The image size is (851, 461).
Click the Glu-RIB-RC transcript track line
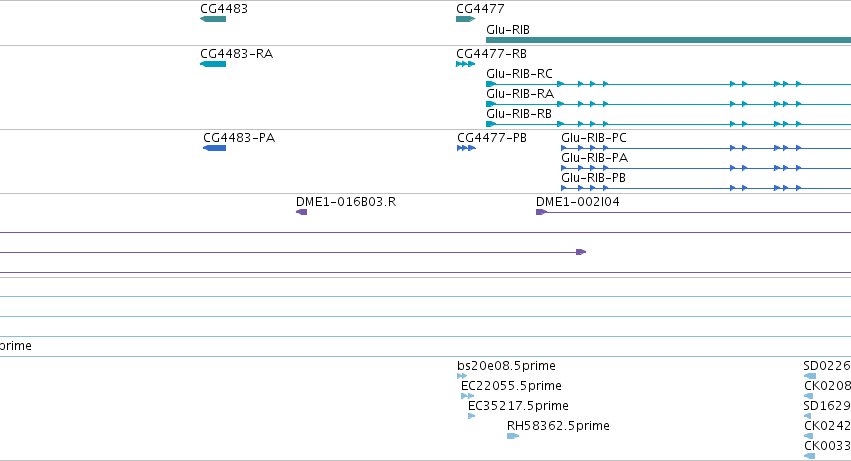(x=669, y=84)
